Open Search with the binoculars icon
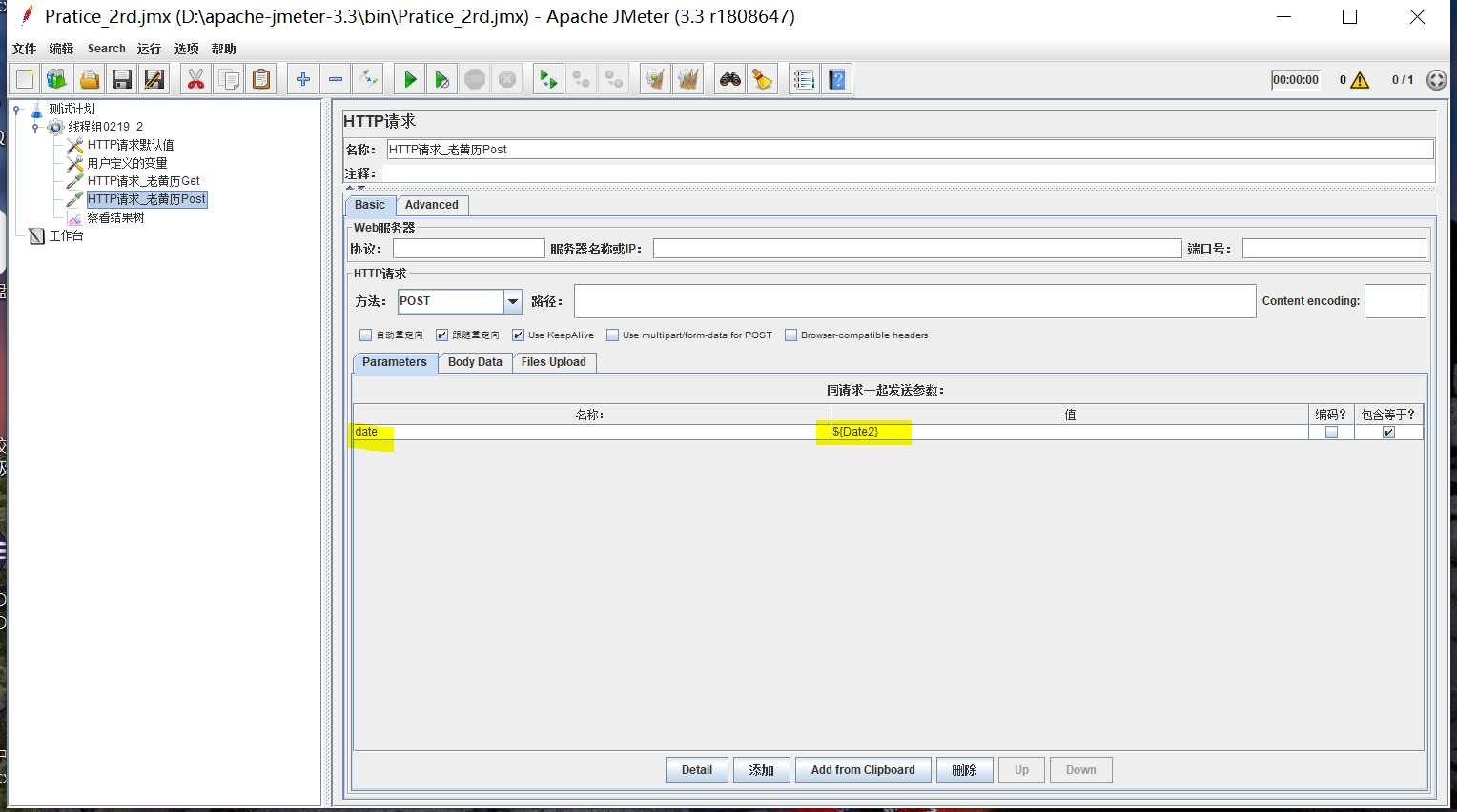 tap(730, 79)
